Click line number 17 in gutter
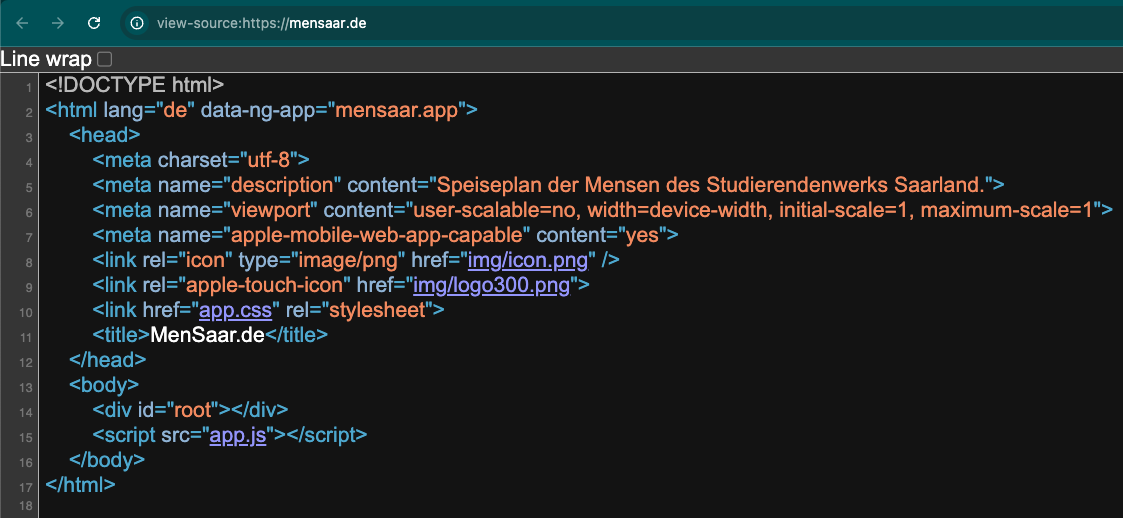 click(26, 486)
